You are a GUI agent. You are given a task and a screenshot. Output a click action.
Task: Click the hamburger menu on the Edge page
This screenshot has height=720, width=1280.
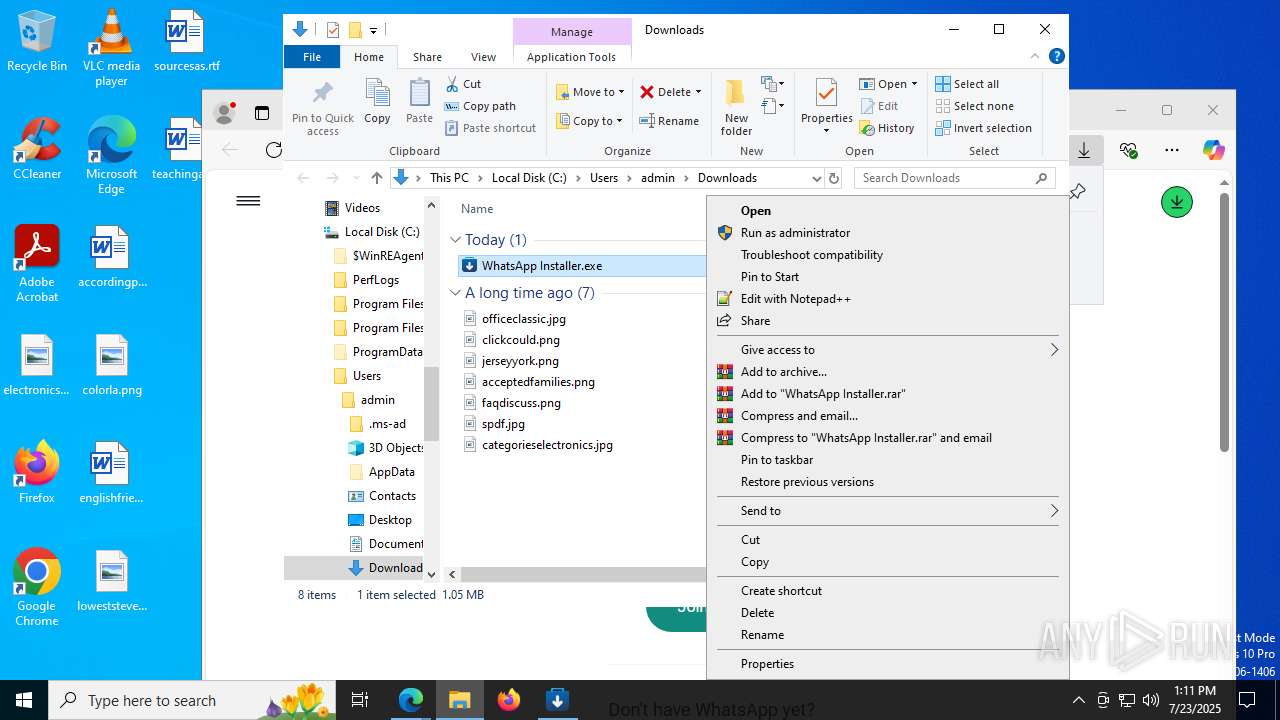point(248,201)
